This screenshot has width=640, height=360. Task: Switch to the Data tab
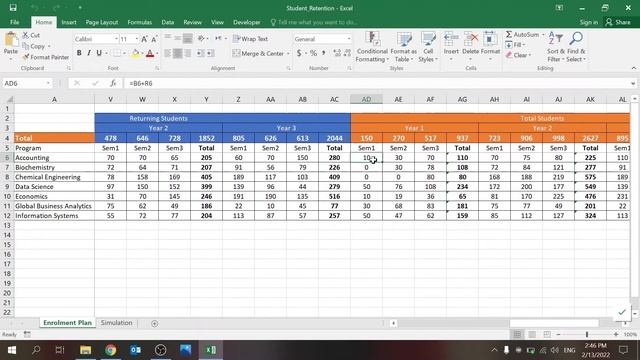click(x=168, y=22)
